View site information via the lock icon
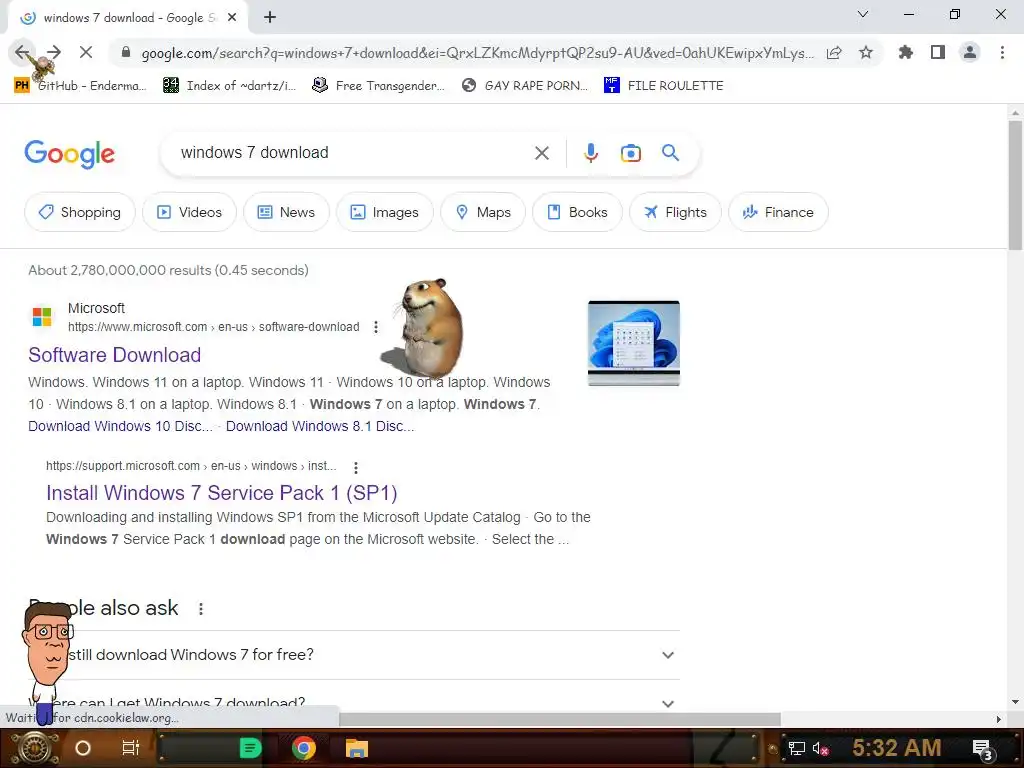Screen dimensions: 1024x768 point(126,52)
